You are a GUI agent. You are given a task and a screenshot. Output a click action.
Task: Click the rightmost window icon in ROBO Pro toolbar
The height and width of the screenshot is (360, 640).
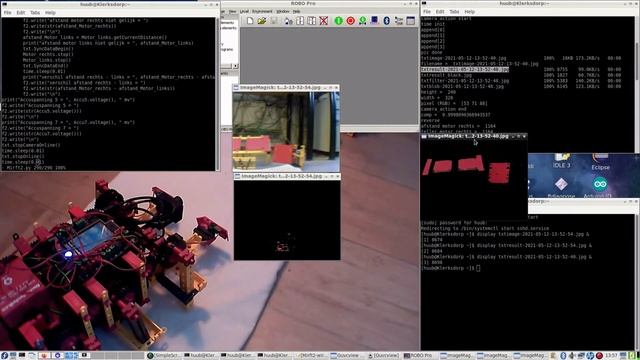click(411, 20)
